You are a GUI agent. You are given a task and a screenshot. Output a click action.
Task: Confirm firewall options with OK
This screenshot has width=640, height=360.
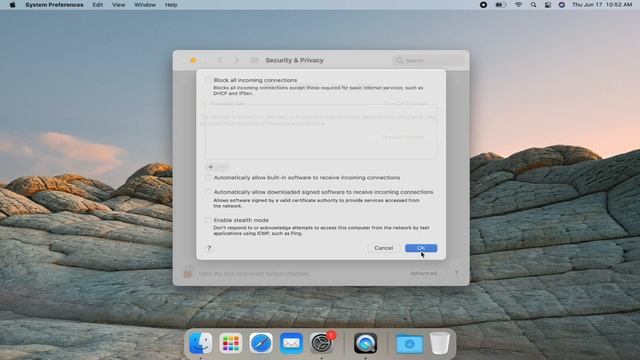click(421, 248)
